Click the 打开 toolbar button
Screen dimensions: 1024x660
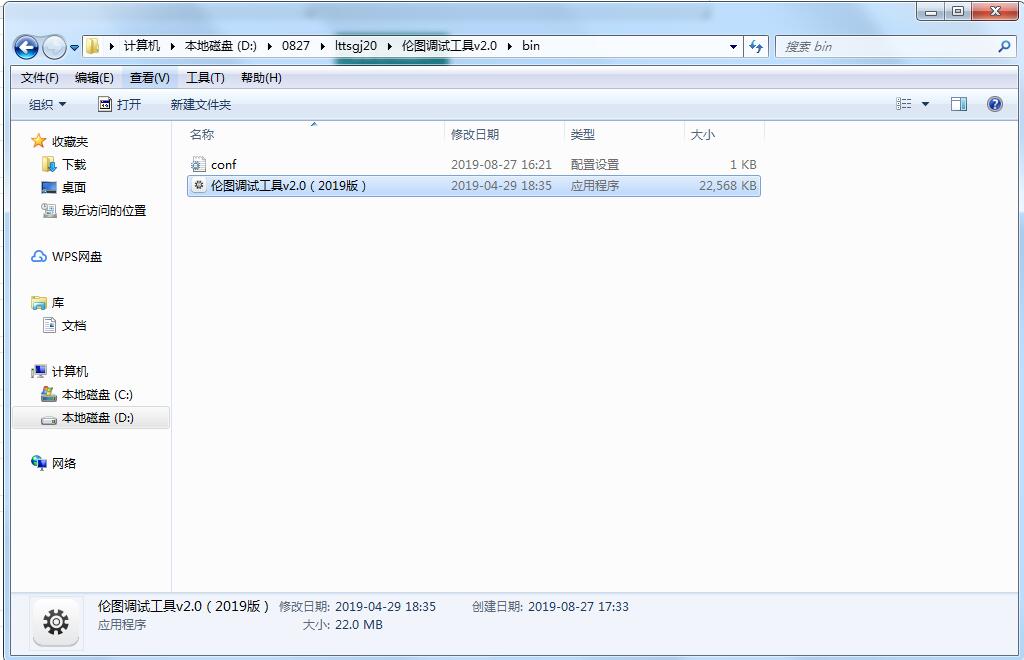click(x=120, y=104)
